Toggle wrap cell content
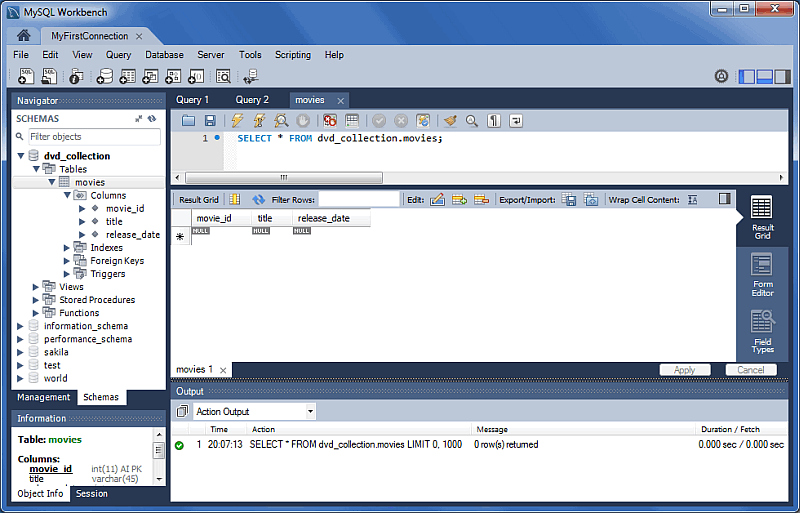The height and width of the screenshot is (513, 800). pyautogui.click(x=692, y=200)
